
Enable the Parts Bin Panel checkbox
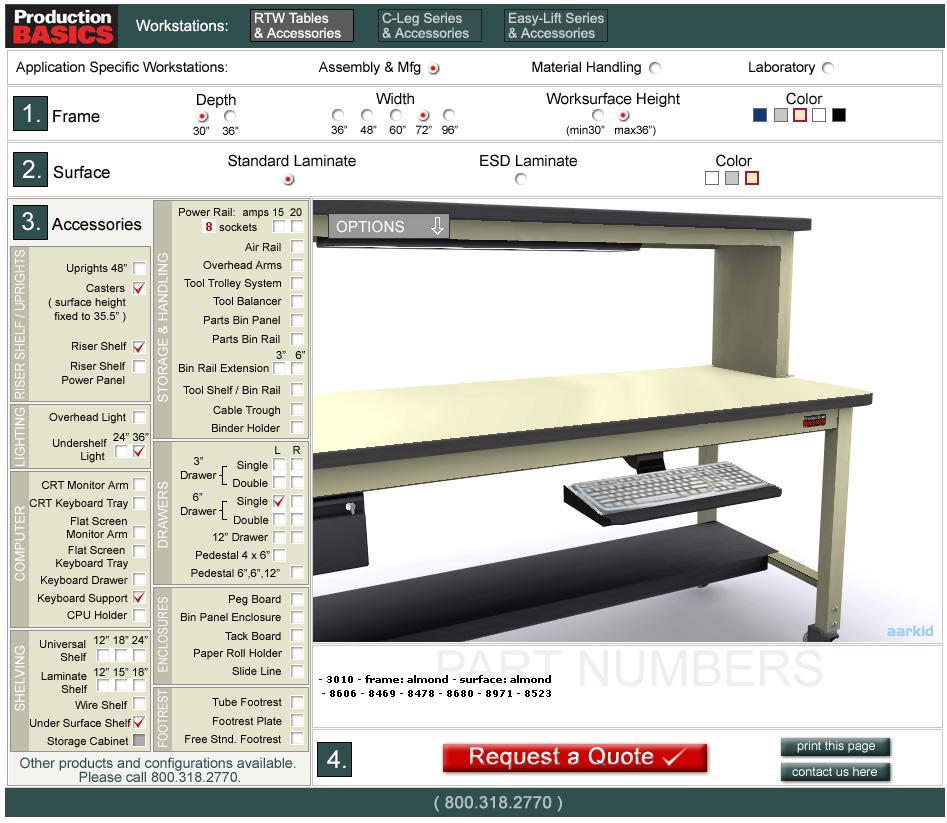pos(297,319)
